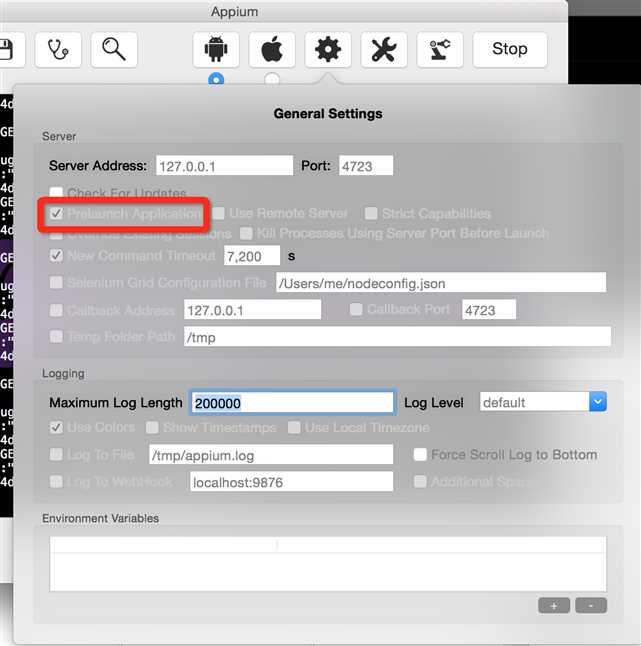Enable Check For Updates checkbox

point(56,192)
